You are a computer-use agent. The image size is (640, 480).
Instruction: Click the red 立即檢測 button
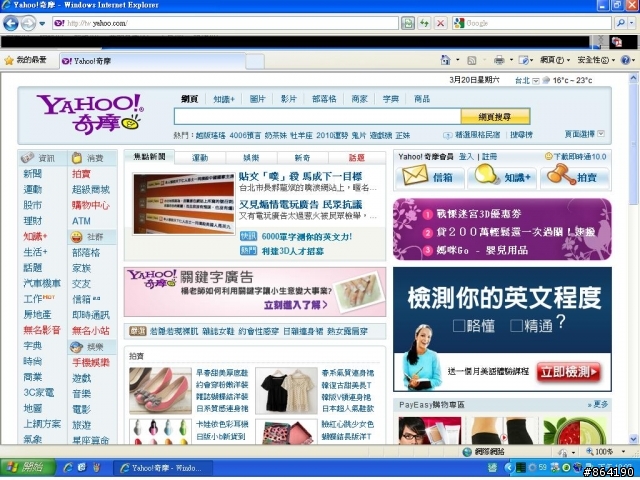pos(569,372)
